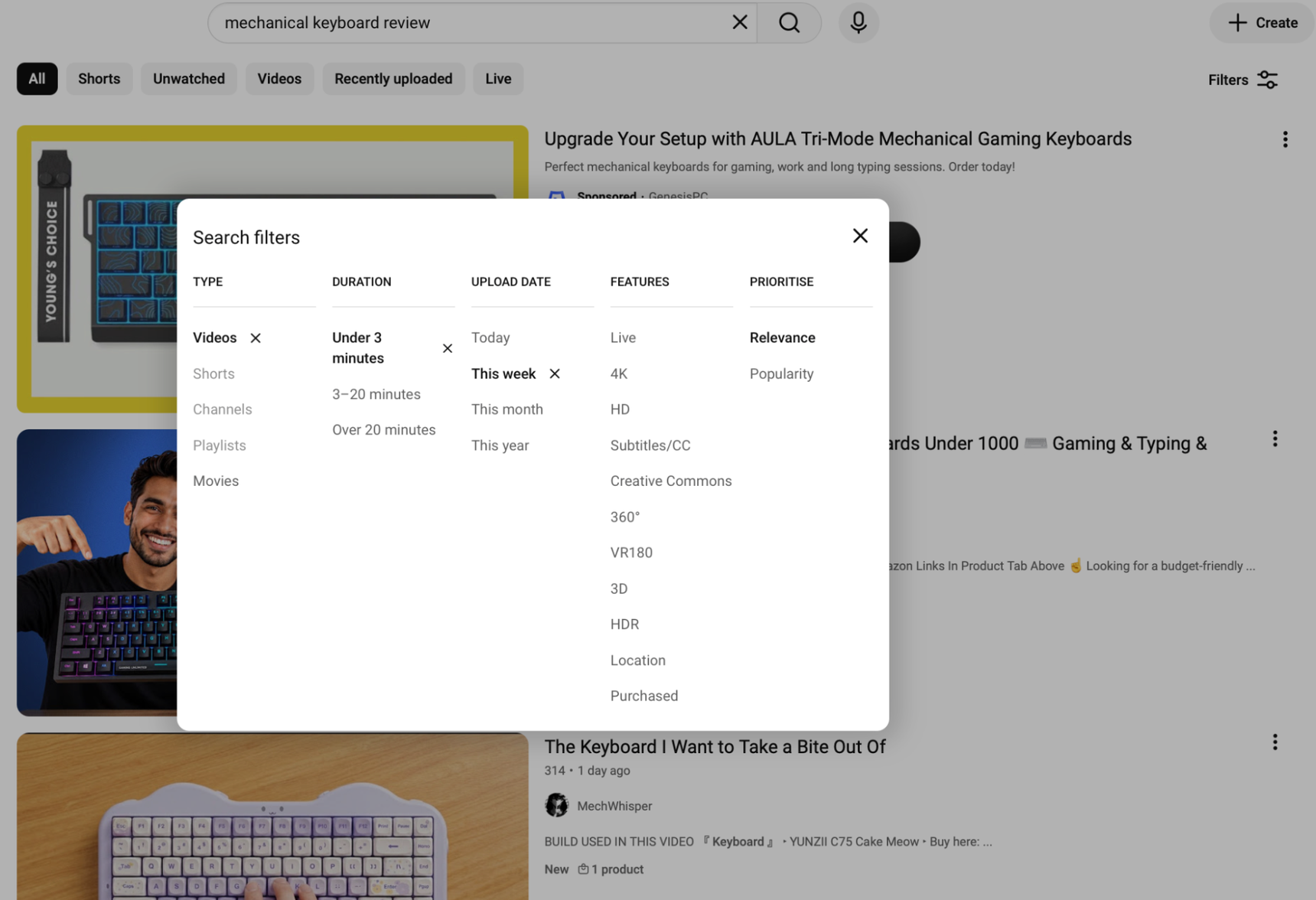
Task: Remove the Videos type filter with its X
Action: coord(256,337)
